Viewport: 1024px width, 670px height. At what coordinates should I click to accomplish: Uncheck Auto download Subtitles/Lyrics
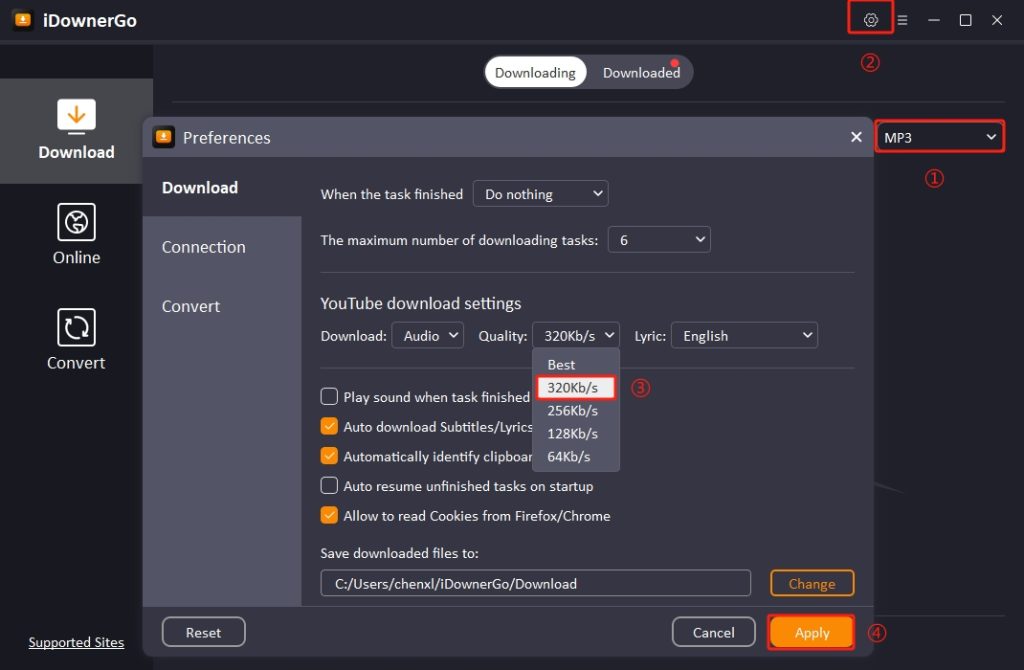point(329,426)
